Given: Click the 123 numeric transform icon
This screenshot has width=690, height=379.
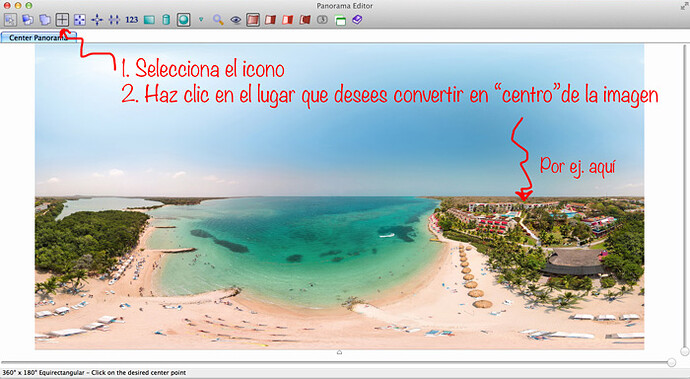Looking at the screenshot, I should pos(132,20).
